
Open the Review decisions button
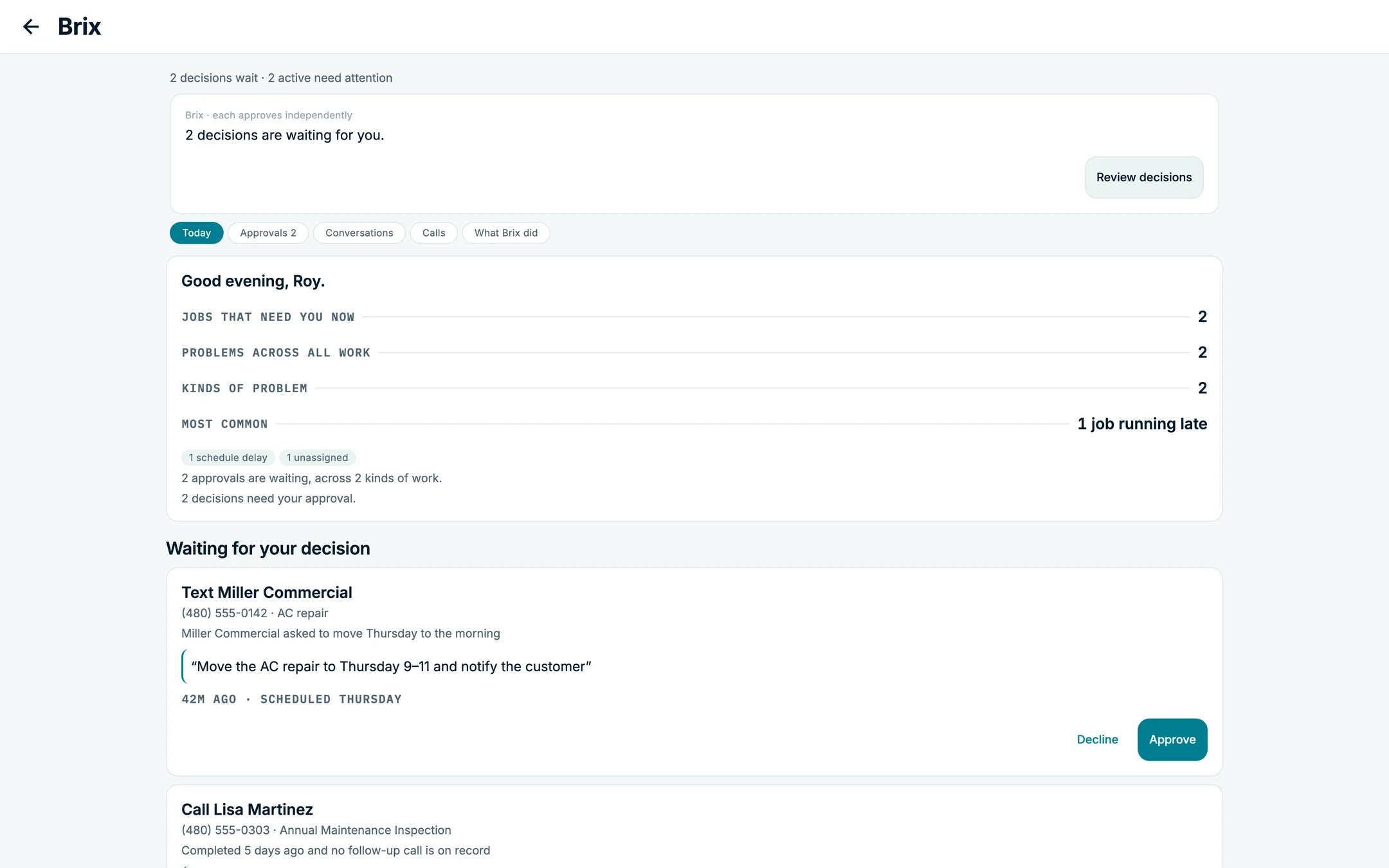click(1144, 177)
